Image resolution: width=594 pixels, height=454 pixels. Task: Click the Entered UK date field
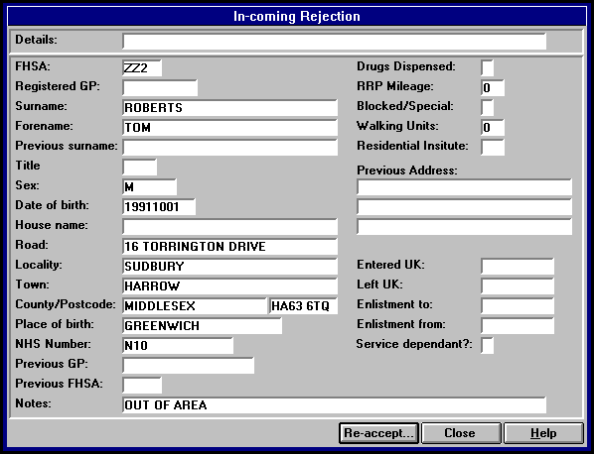(x=517, y=266)
